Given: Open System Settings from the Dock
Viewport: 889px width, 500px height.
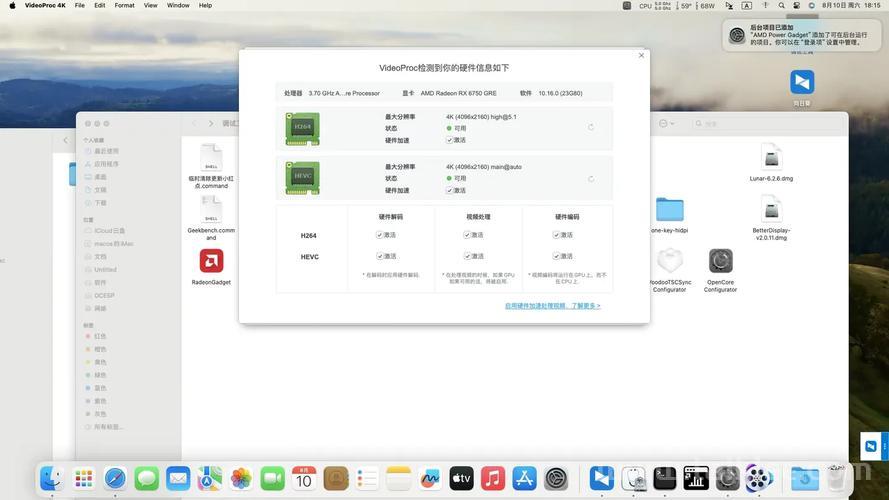Looking at the screenshot, I should tap(556, 478).
